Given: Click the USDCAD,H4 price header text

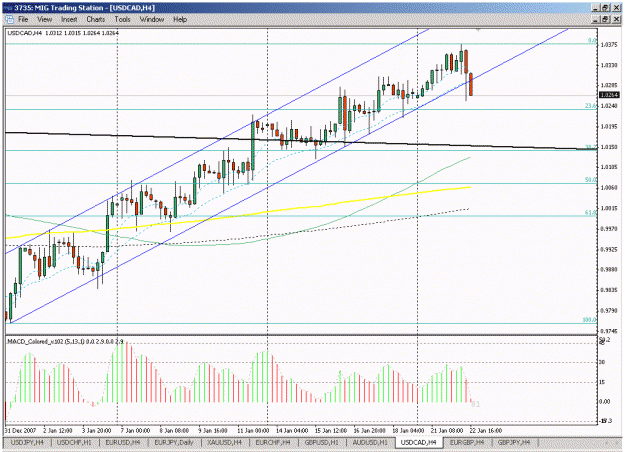Looking at the screenshot, I should coord(63,33).
